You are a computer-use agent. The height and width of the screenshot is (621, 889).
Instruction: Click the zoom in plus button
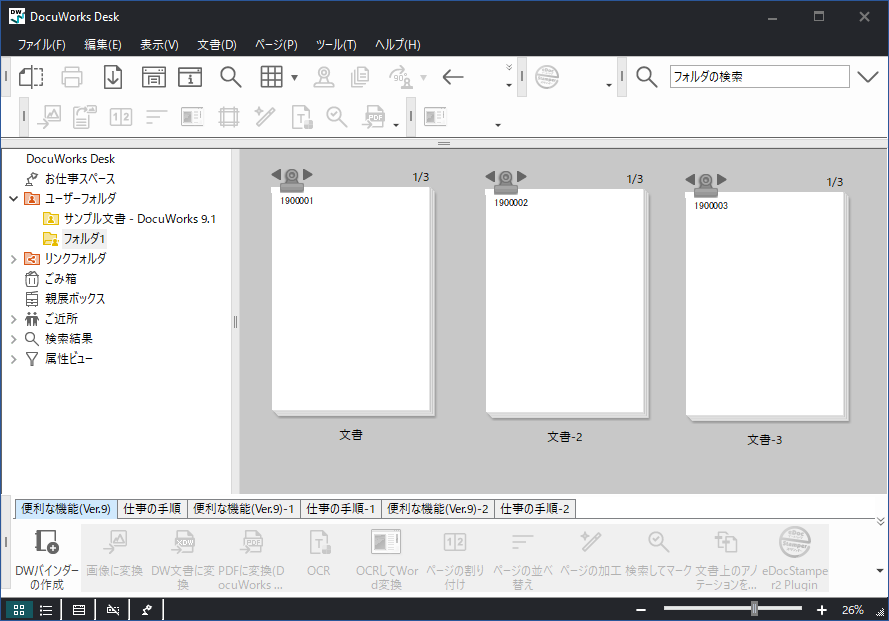point(822,610)
